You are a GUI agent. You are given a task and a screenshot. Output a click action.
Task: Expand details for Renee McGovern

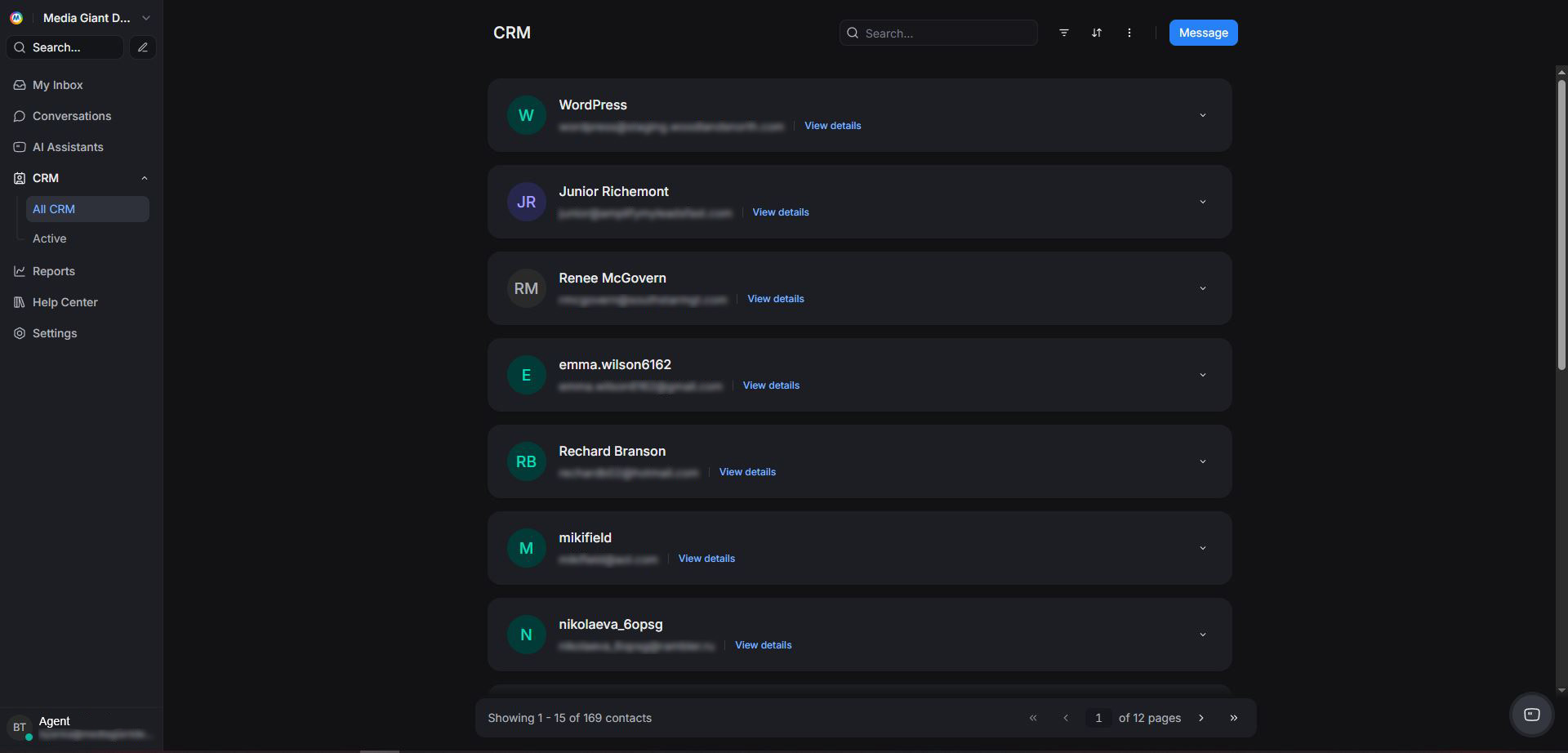point(1202,287)
